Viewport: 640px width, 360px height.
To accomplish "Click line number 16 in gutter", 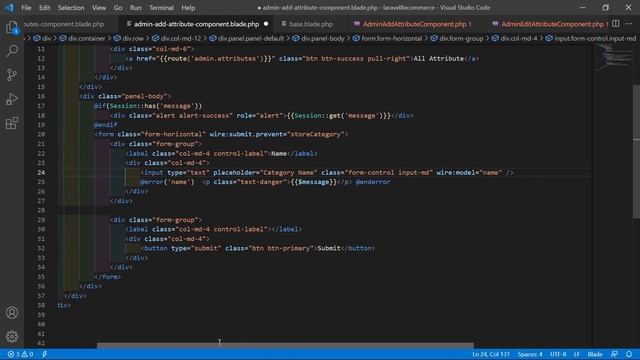I will point(41,96).
